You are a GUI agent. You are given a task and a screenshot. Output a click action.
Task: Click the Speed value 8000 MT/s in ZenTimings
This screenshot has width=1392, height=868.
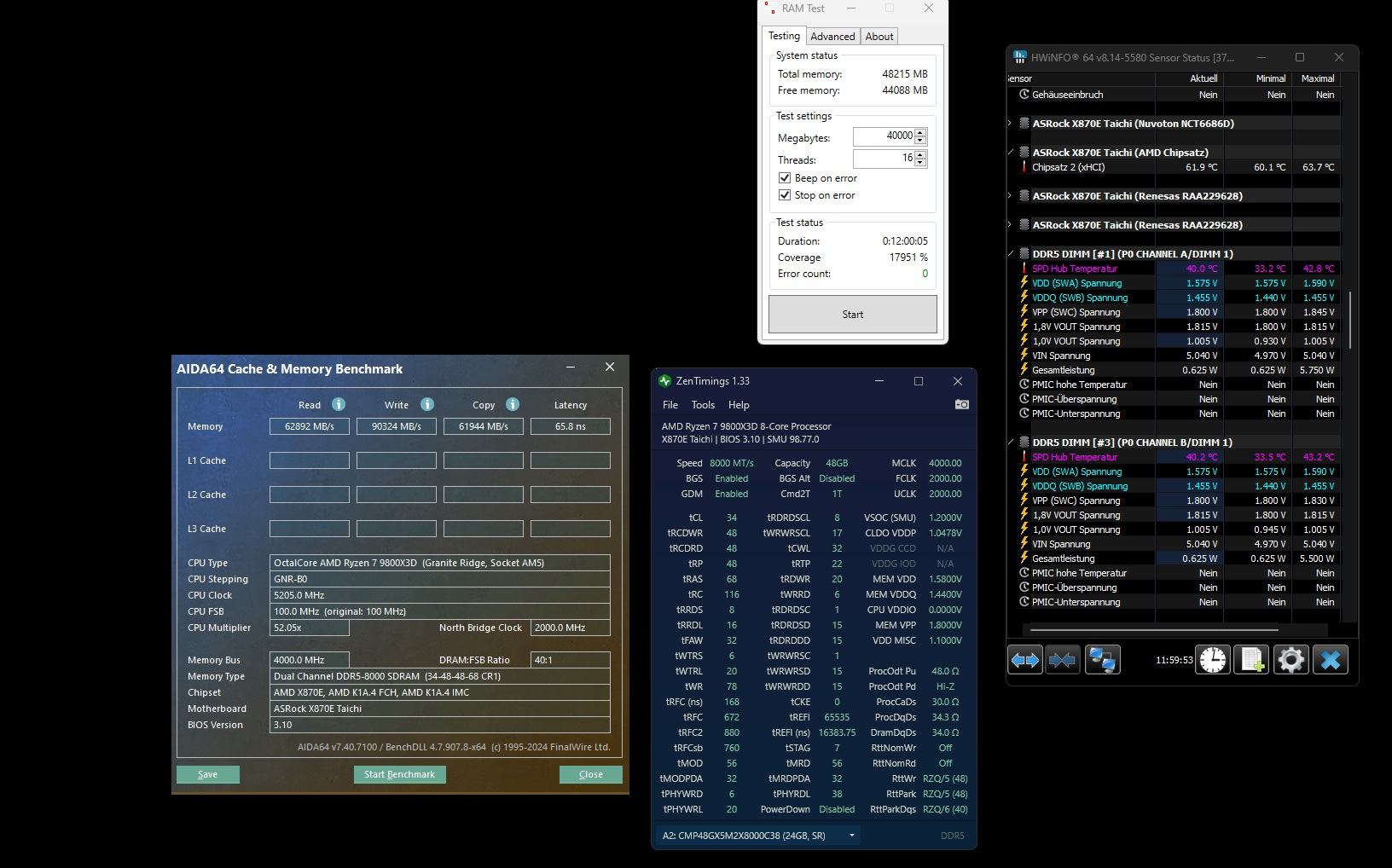731,463
